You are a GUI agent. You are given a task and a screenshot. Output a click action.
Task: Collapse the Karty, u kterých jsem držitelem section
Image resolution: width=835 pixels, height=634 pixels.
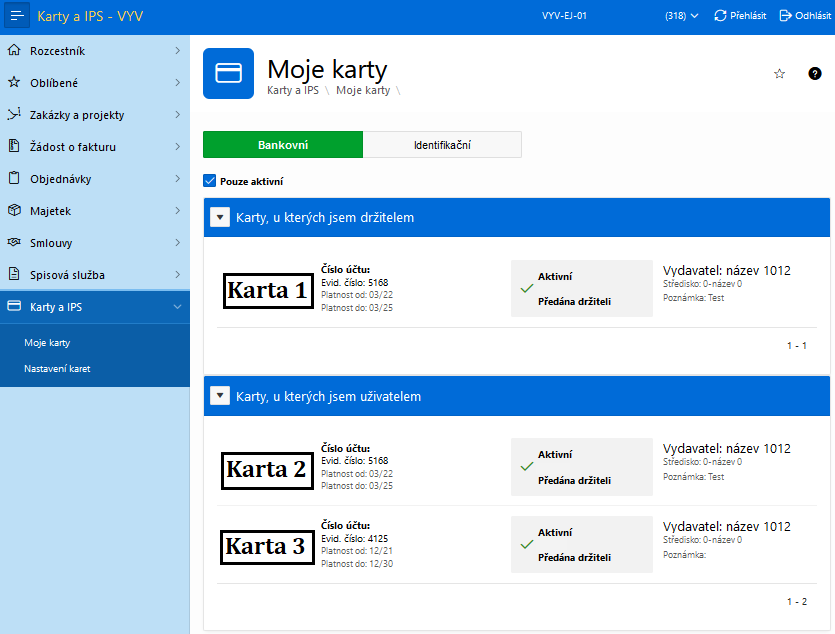220,217
